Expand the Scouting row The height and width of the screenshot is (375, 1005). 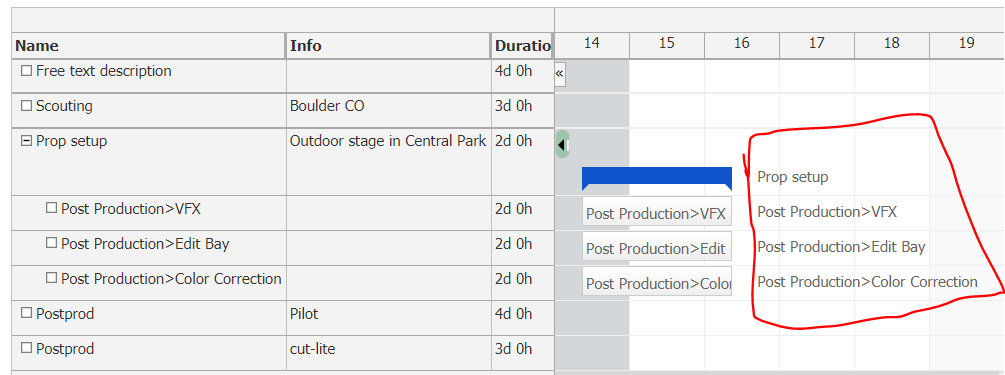point(26,106)
